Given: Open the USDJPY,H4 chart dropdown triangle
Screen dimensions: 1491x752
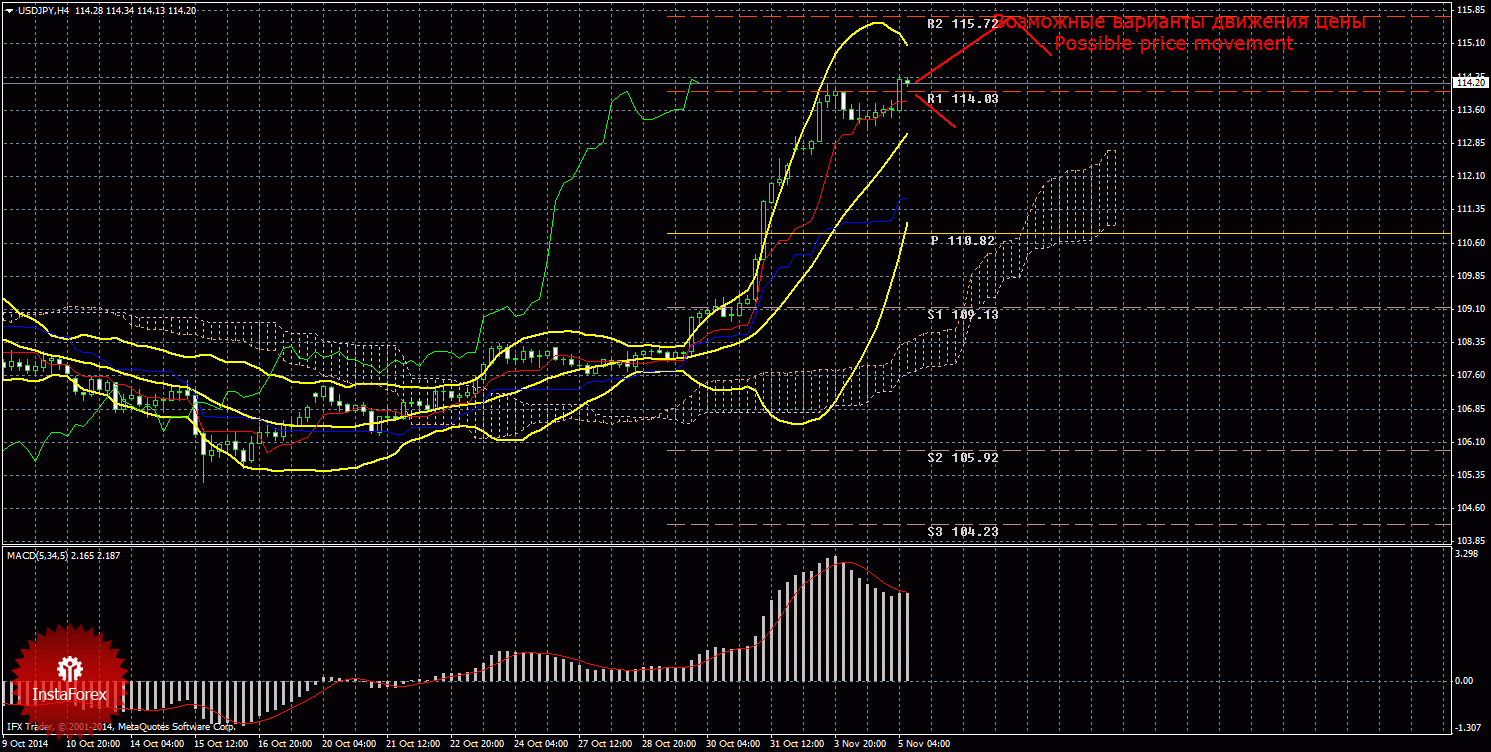Looking at the screenshot, I should 9,10.
